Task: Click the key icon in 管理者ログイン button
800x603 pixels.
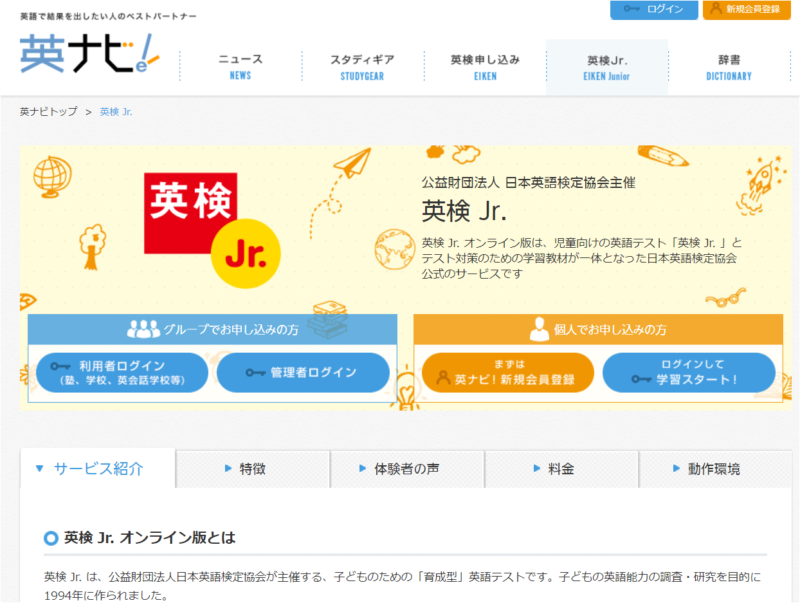Action: [256, 373]
